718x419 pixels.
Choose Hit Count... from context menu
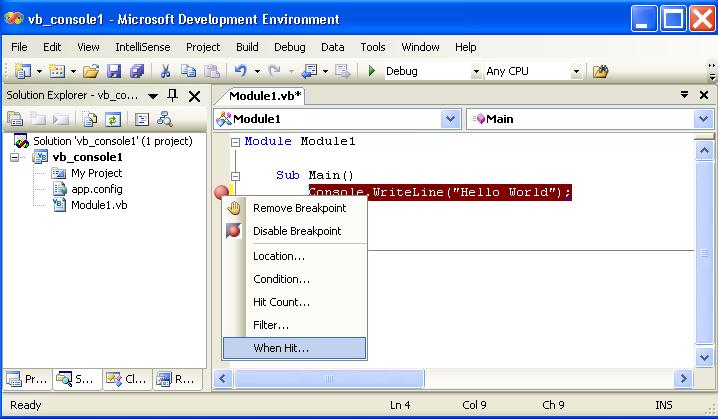click(294, 302)
